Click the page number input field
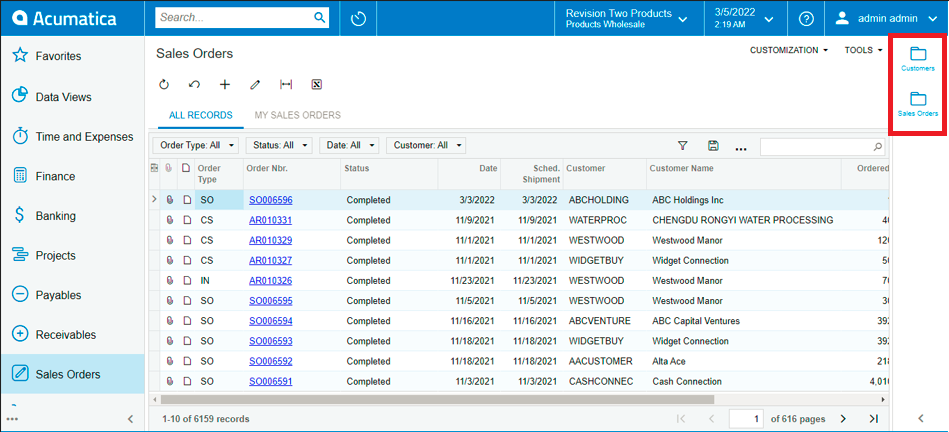The width and height of the screenshot is (949, 432). 747,419
